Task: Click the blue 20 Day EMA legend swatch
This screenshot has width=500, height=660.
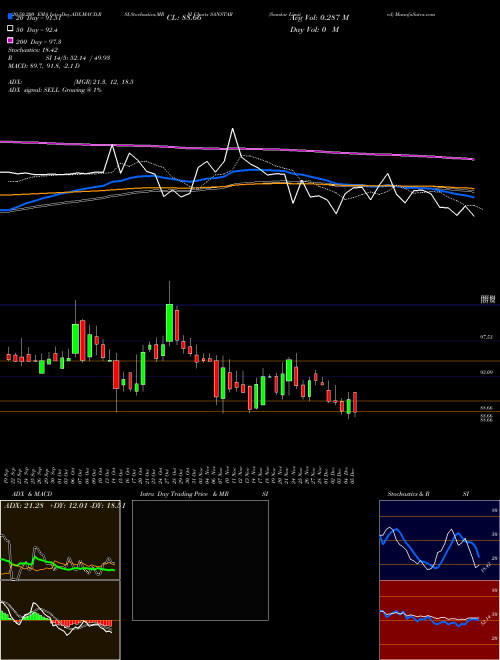Action: (11, 17)
